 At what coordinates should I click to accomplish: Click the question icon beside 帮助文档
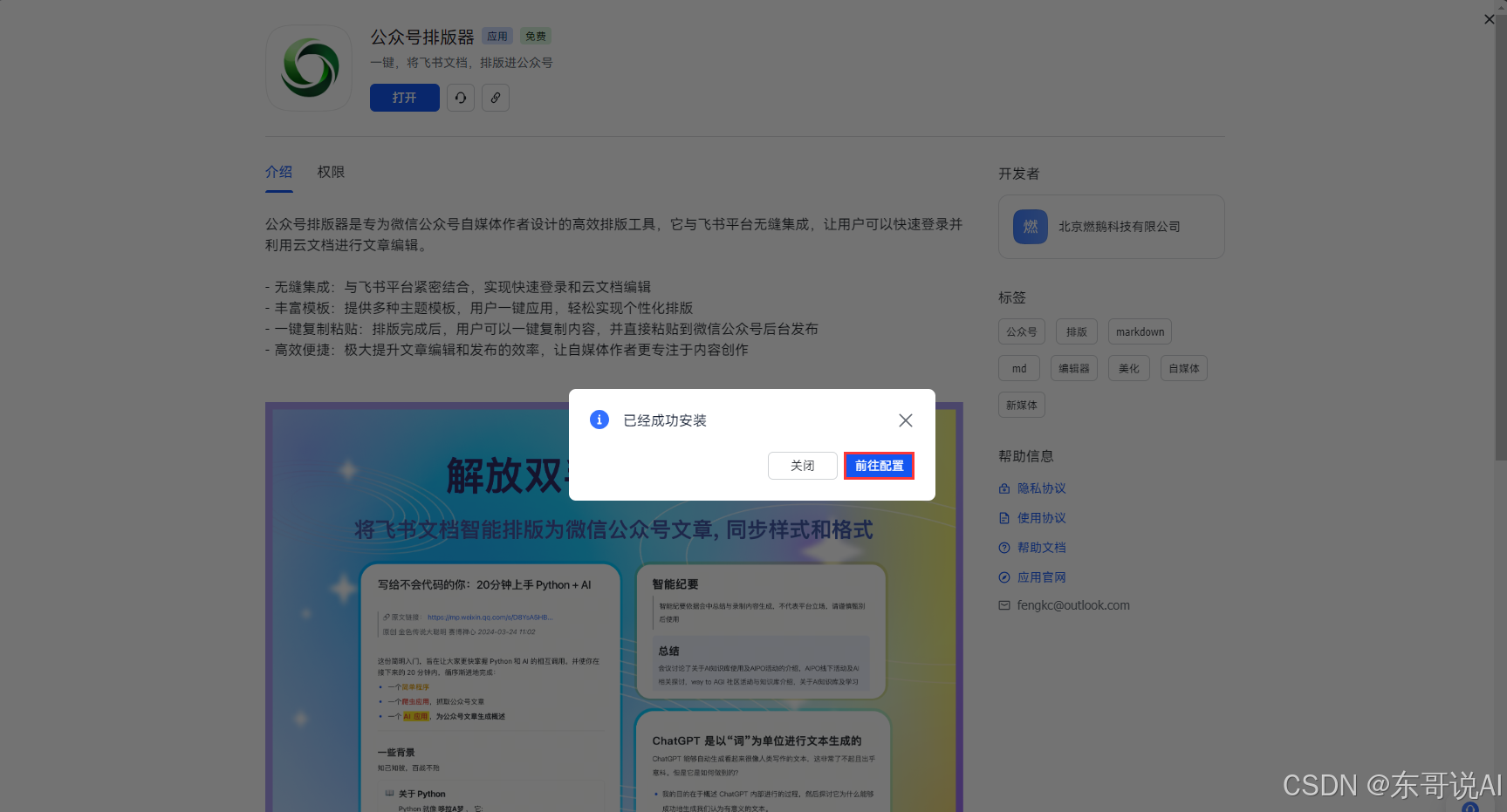click(1004, 548)
